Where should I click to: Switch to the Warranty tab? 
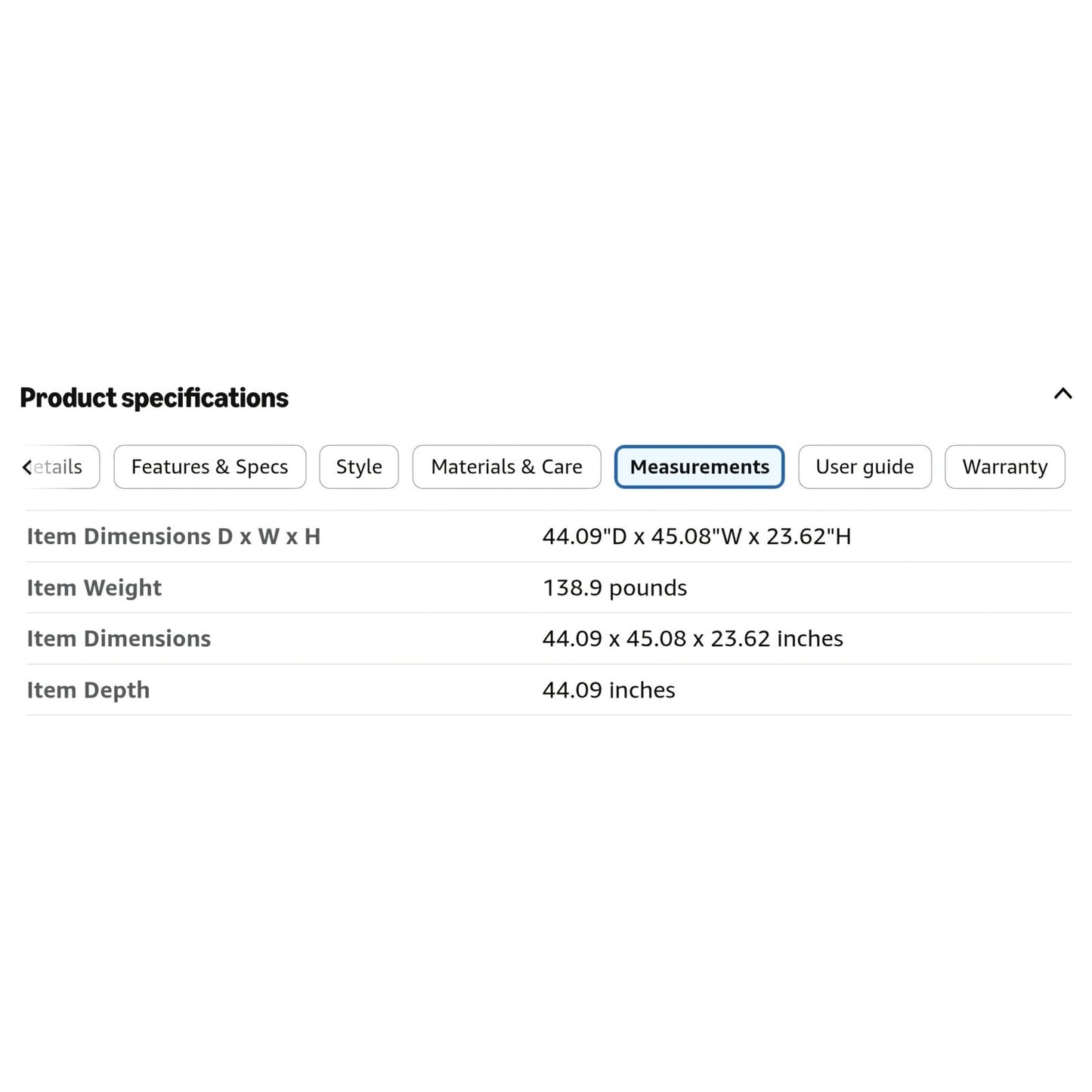tap(1005, 467)
